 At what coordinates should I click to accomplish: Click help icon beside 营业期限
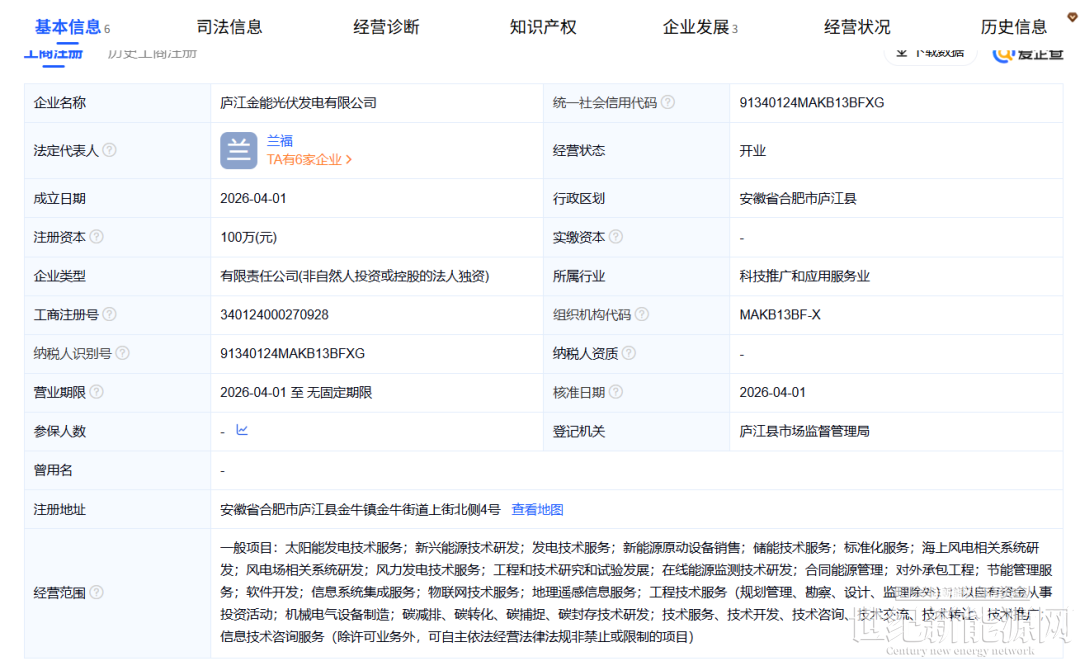(96, 393)
